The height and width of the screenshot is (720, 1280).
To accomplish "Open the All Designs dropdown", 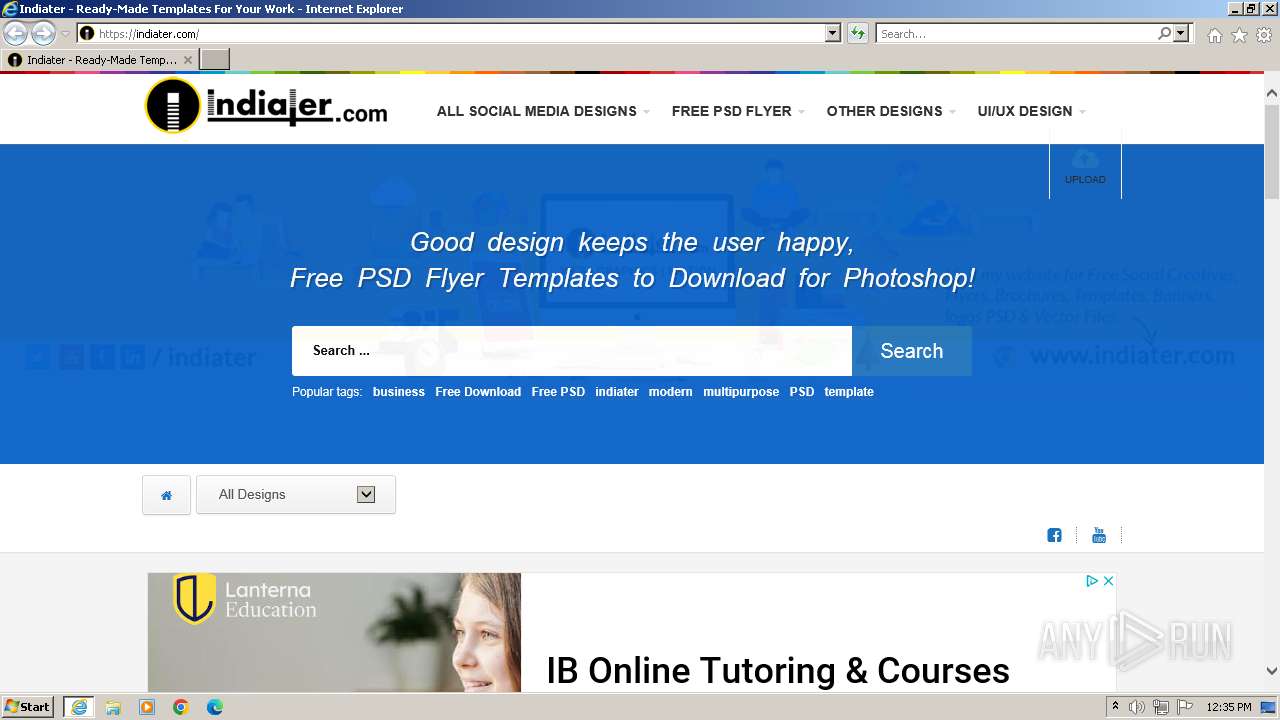I will click(296, 495).
